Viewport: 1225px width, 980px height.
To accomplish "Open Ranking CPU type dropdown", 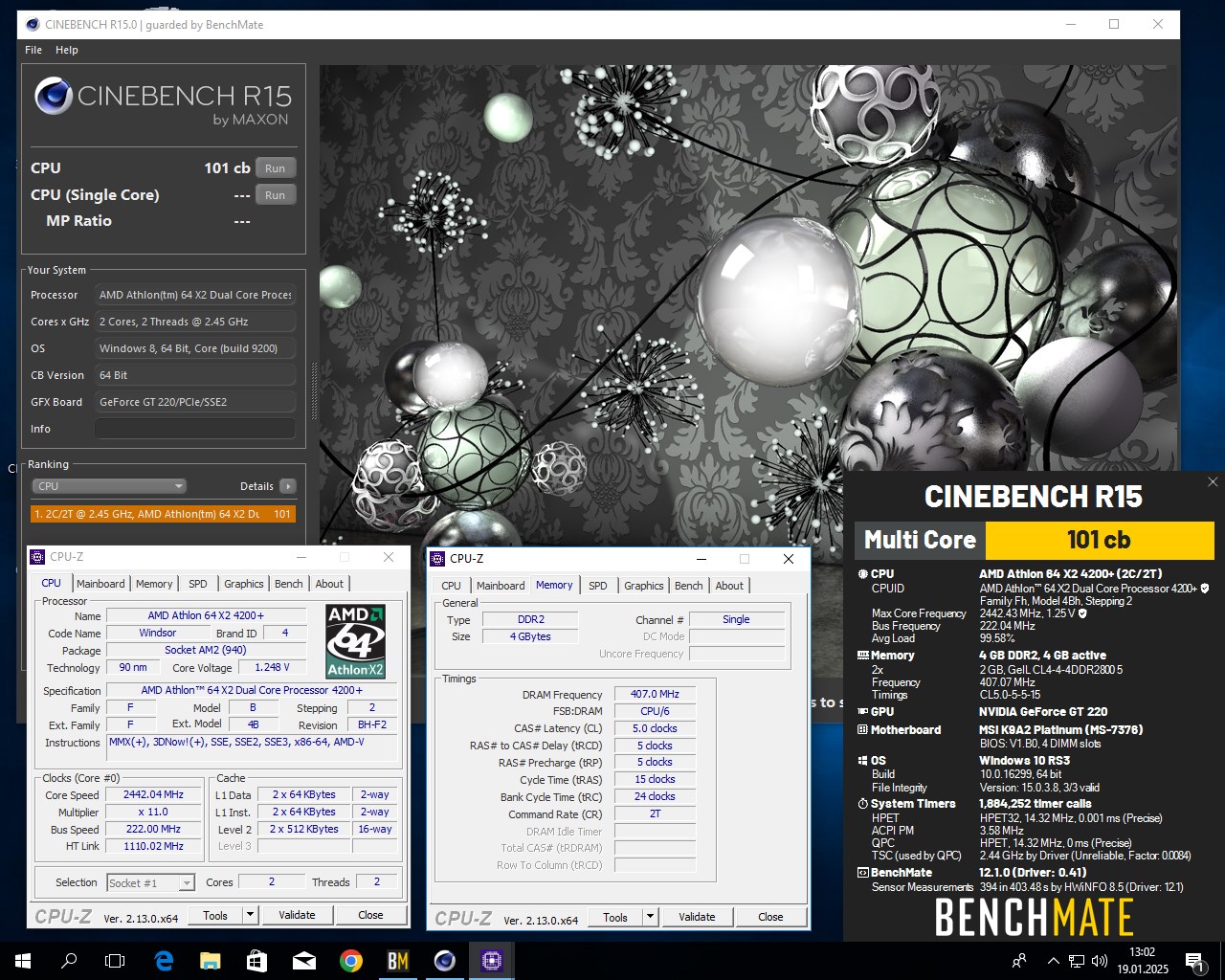I will coord(110,486).
